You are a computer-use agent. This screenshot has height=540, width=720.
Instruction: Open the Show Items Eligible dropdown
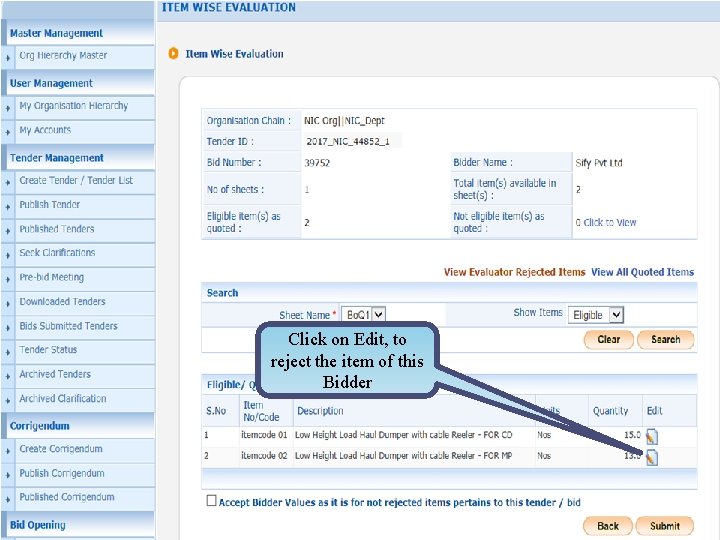tap(596, 315)
